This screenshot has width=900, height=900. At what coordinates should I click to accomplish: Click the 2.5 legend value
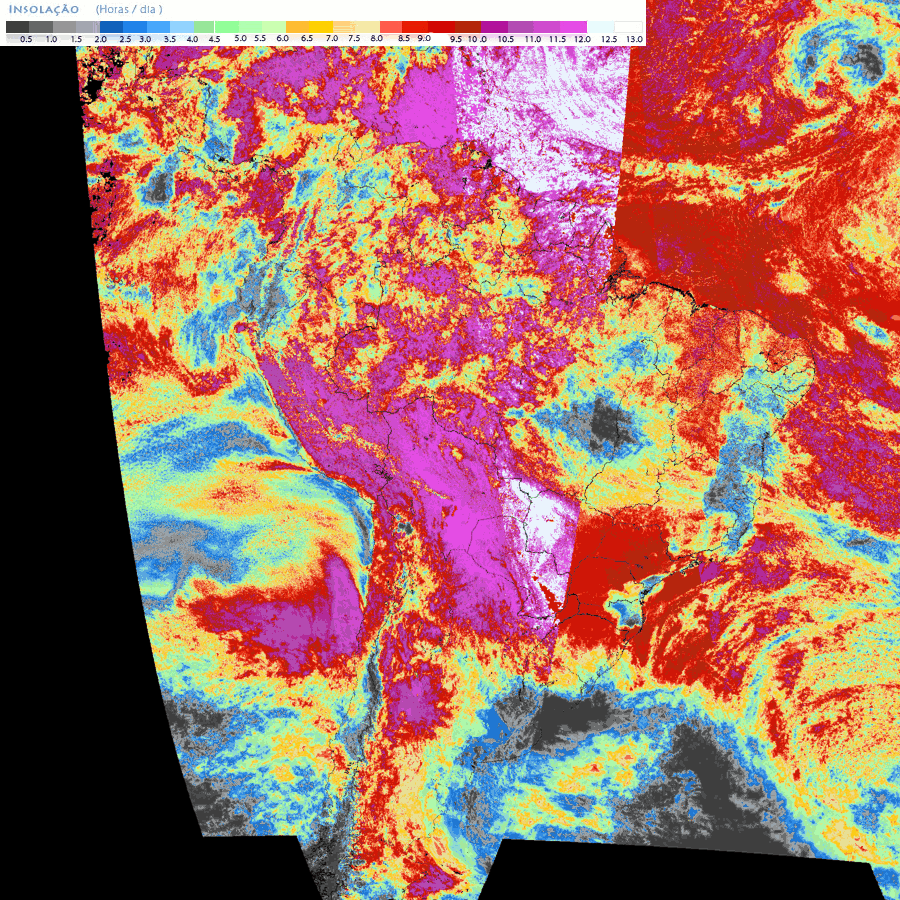pos(125,39)
